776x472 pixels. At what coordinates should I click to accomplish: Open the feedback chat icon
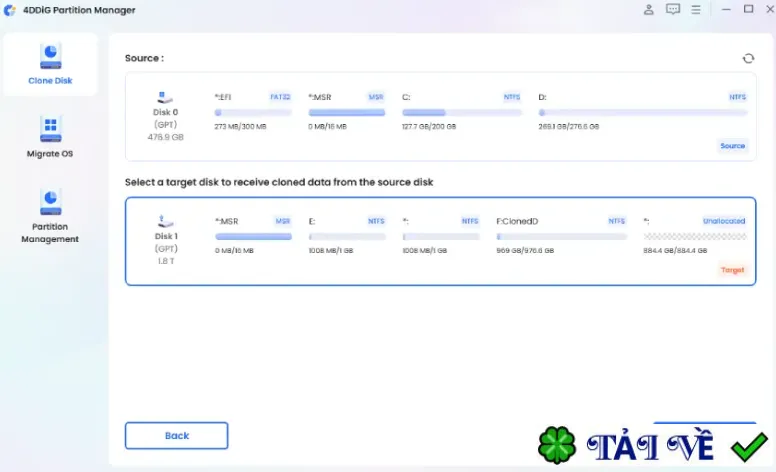pyautogui.click(x=673, y=9)
